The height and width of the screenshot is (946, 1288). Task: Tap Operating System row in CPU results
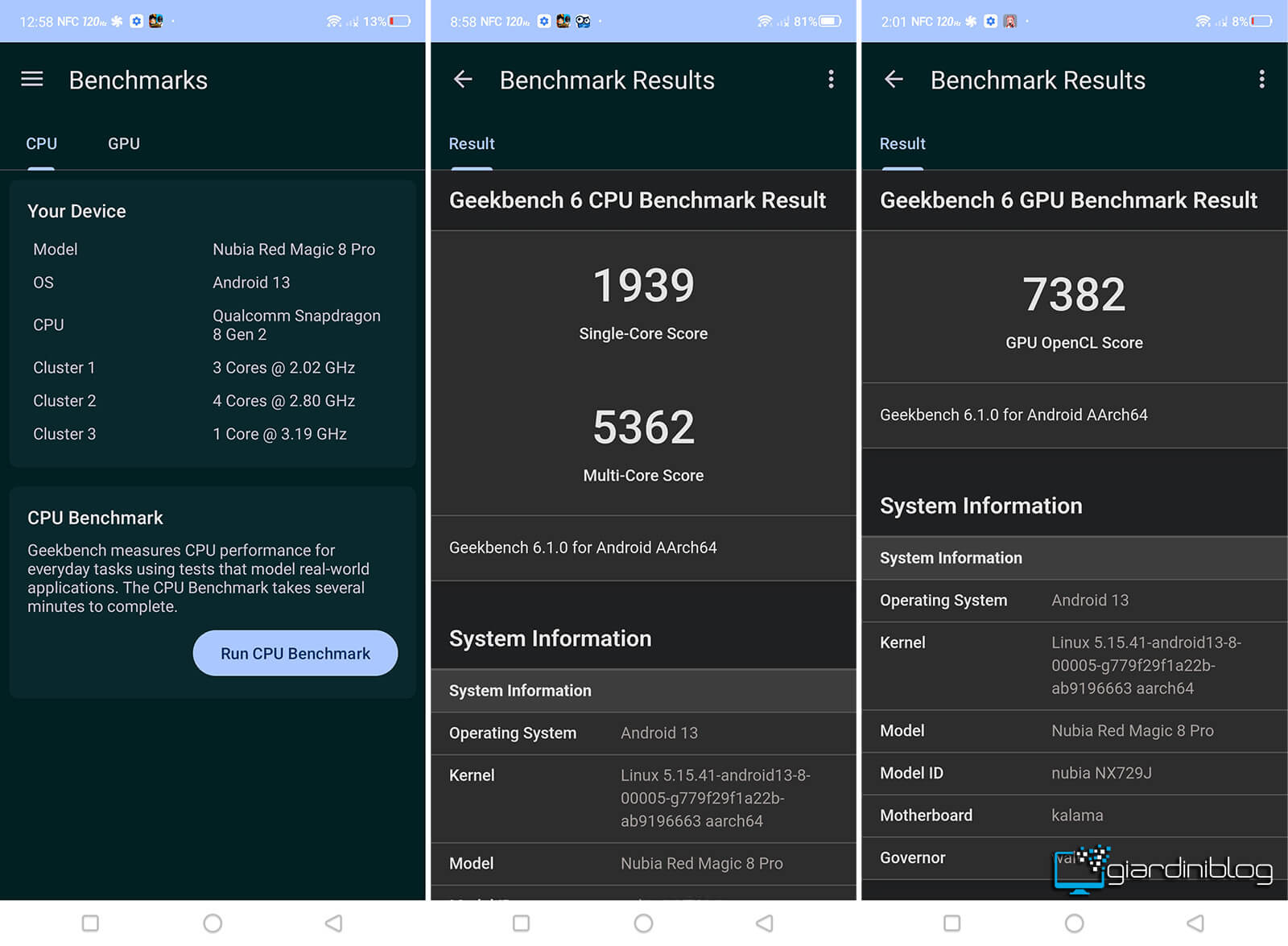[643, 733]
